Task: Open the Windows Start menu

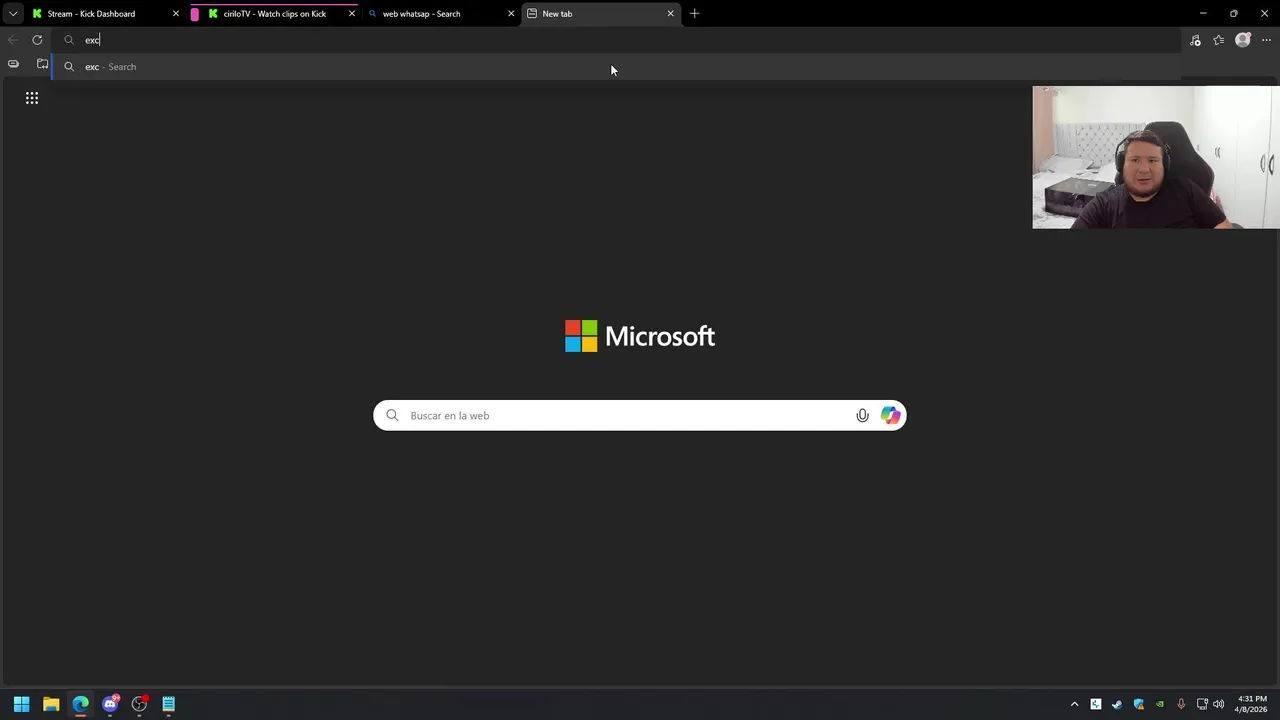Action: click(22, 704)
